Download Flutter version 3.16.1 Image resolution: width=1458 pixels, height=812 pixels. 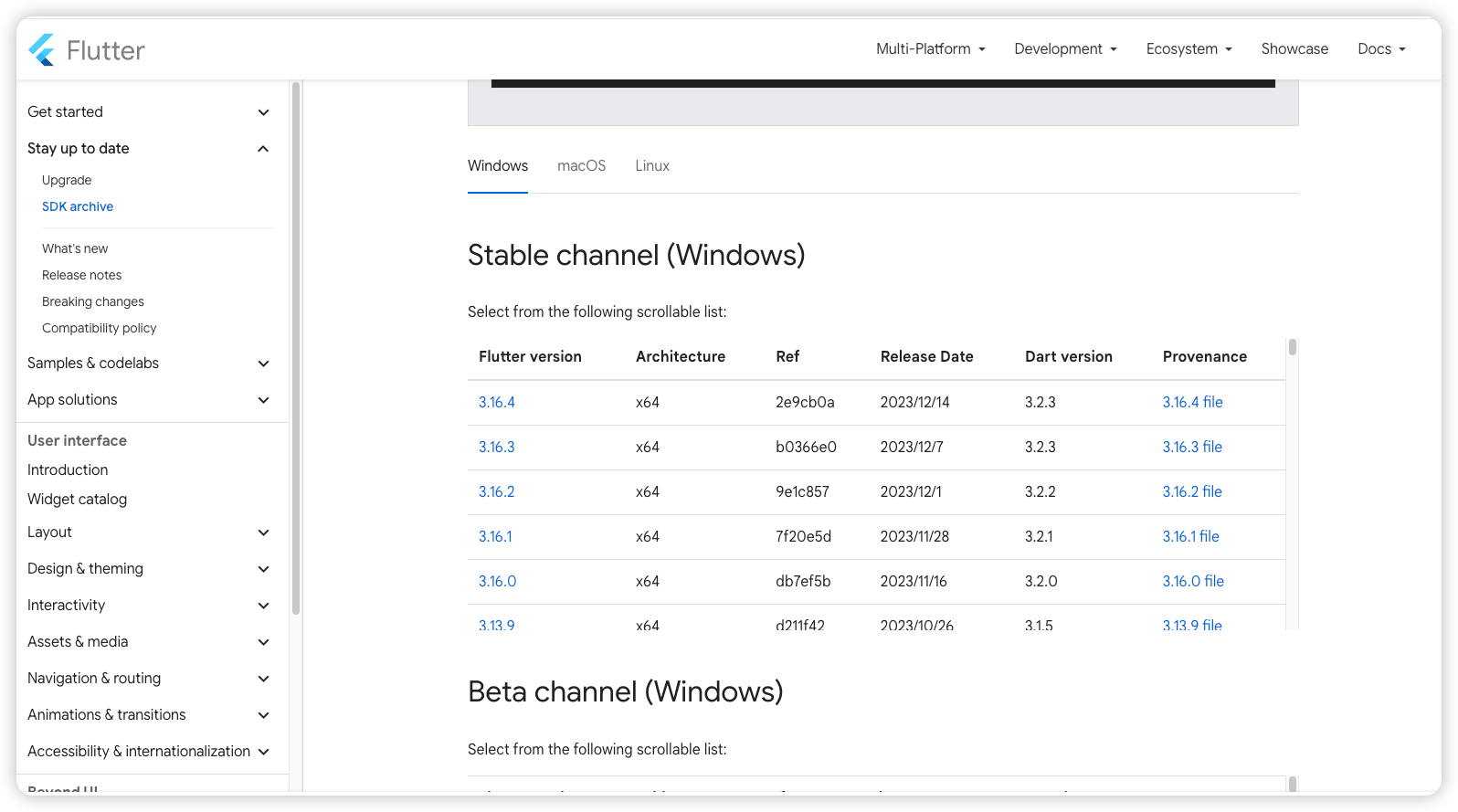click(x=495, y=536)
